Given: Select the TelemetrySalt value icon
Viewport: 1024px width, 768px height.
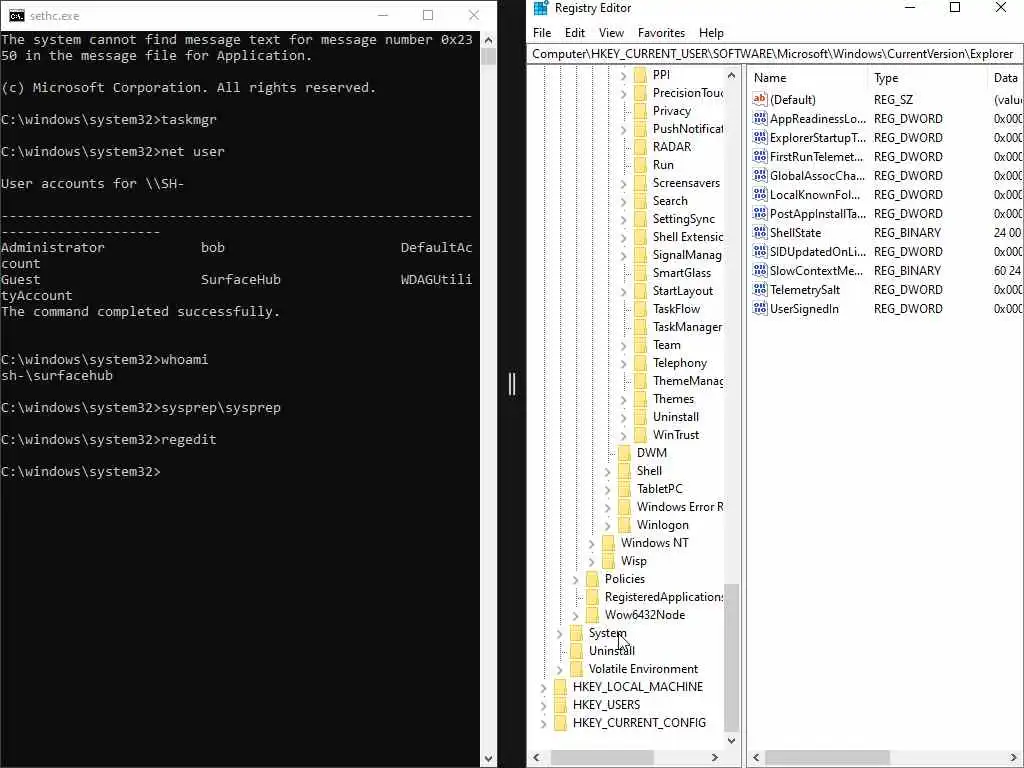Looking at the screenshot, I should pyautogui.click(x=760, y=289).
